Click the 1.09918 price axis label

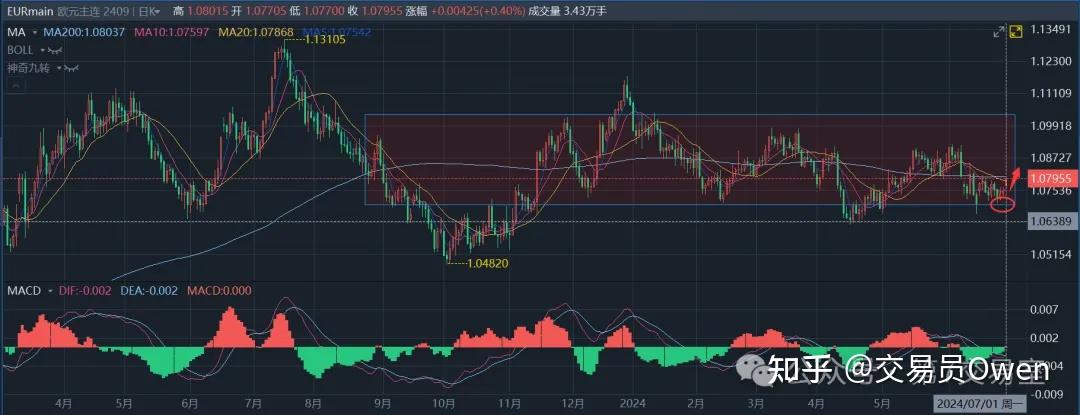coord(1050,126)
